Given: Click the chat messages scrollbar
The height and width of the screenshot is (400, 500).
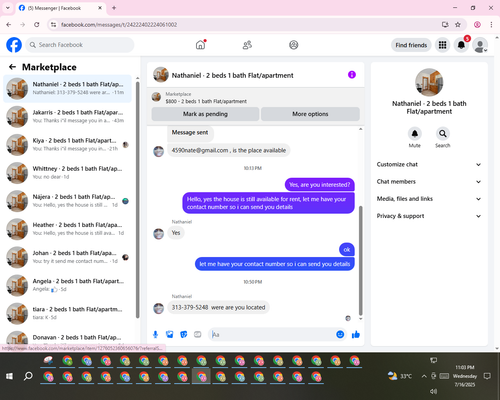Looking at the screenshot, I should point(360,260).
